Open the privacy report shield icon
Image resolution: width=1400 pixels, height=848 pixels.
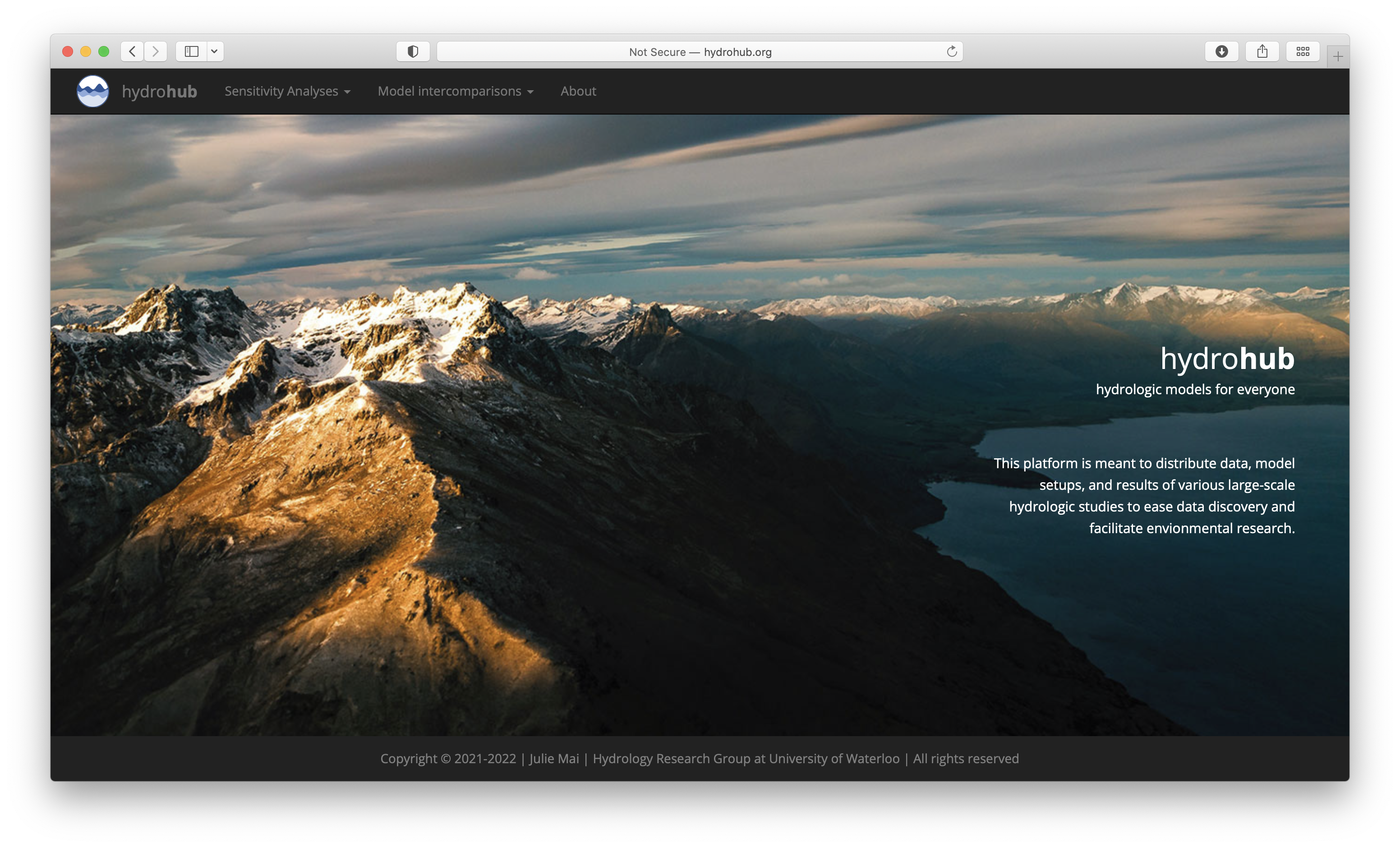tap(413, 52)
